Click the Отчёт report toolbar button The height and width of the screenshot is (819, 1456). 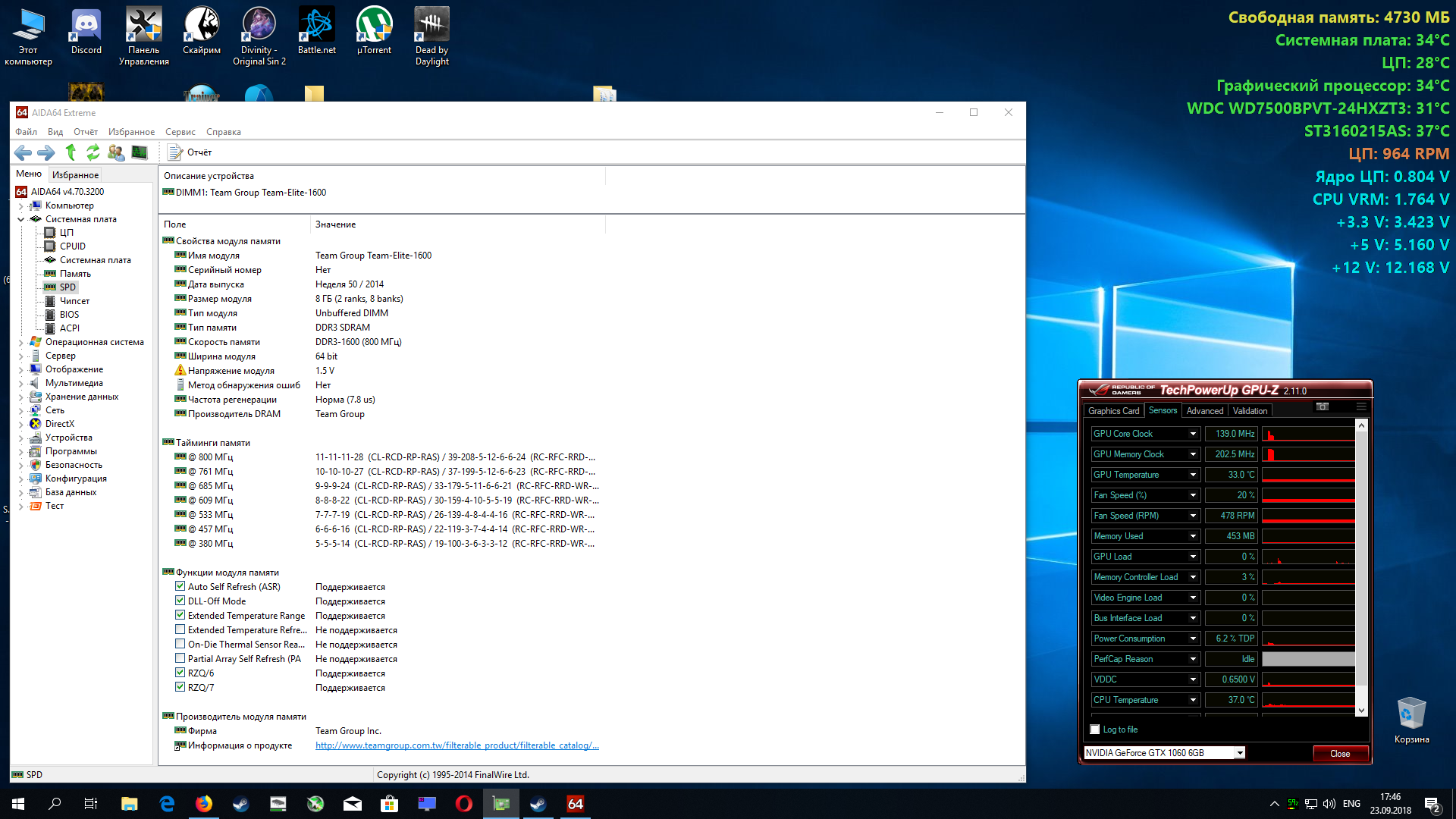click(x=190, y=152)
